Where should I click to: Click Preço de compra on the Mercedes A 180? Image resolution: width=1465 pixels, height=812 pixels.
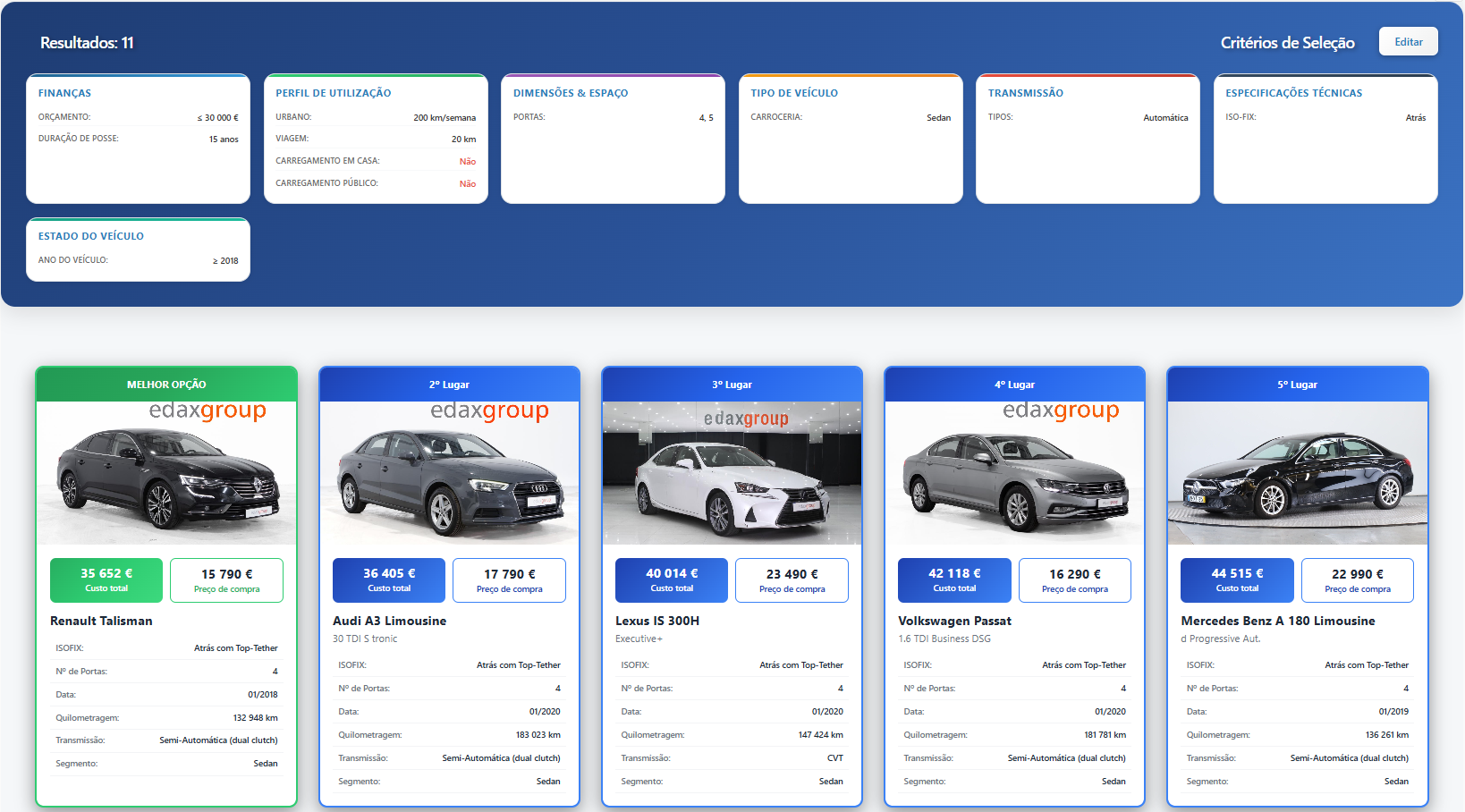(x=1357, y=579)
